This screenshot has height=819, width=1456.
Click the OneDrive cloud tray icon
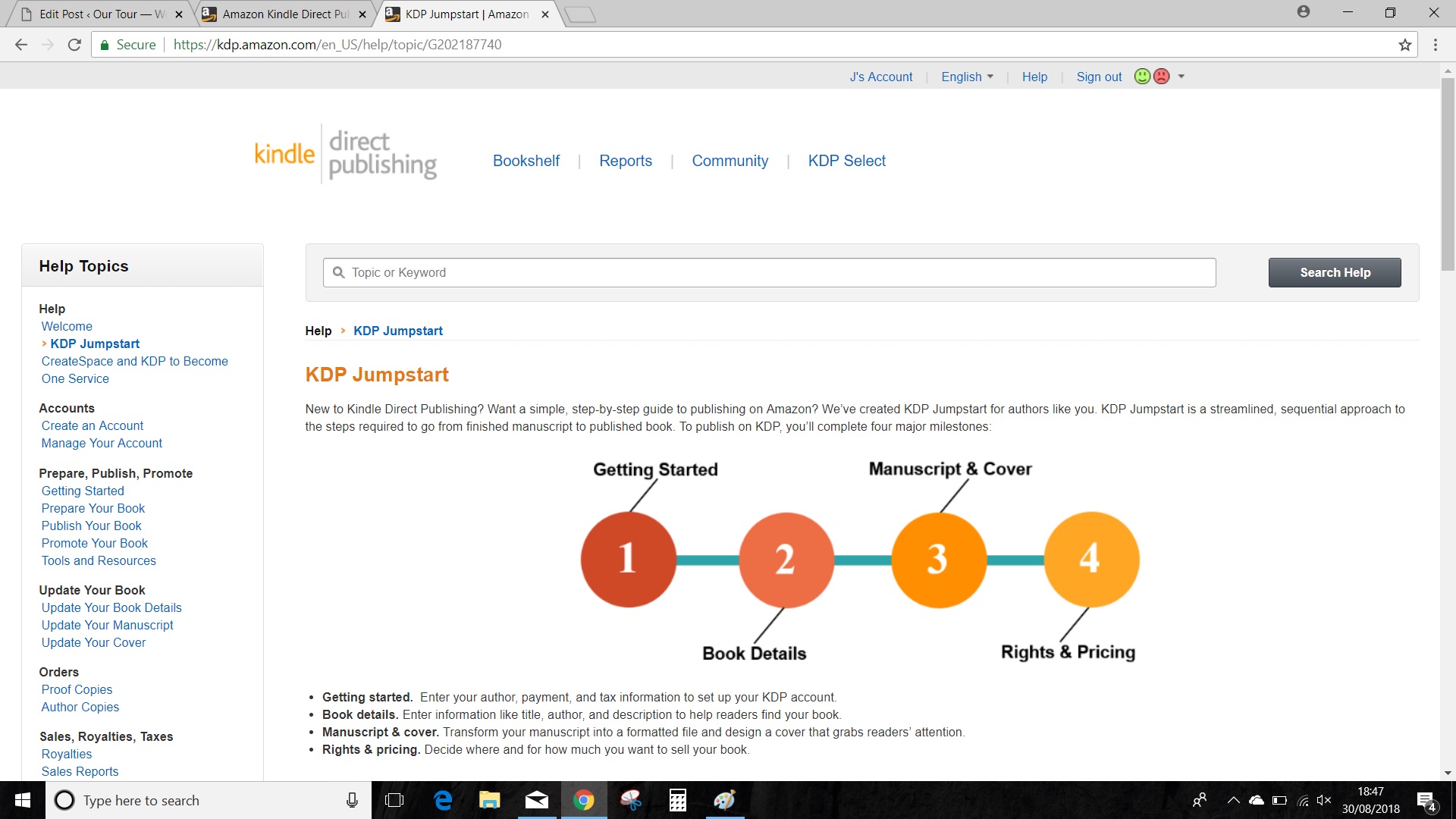pyautogui.click(x=1257, y=800)
